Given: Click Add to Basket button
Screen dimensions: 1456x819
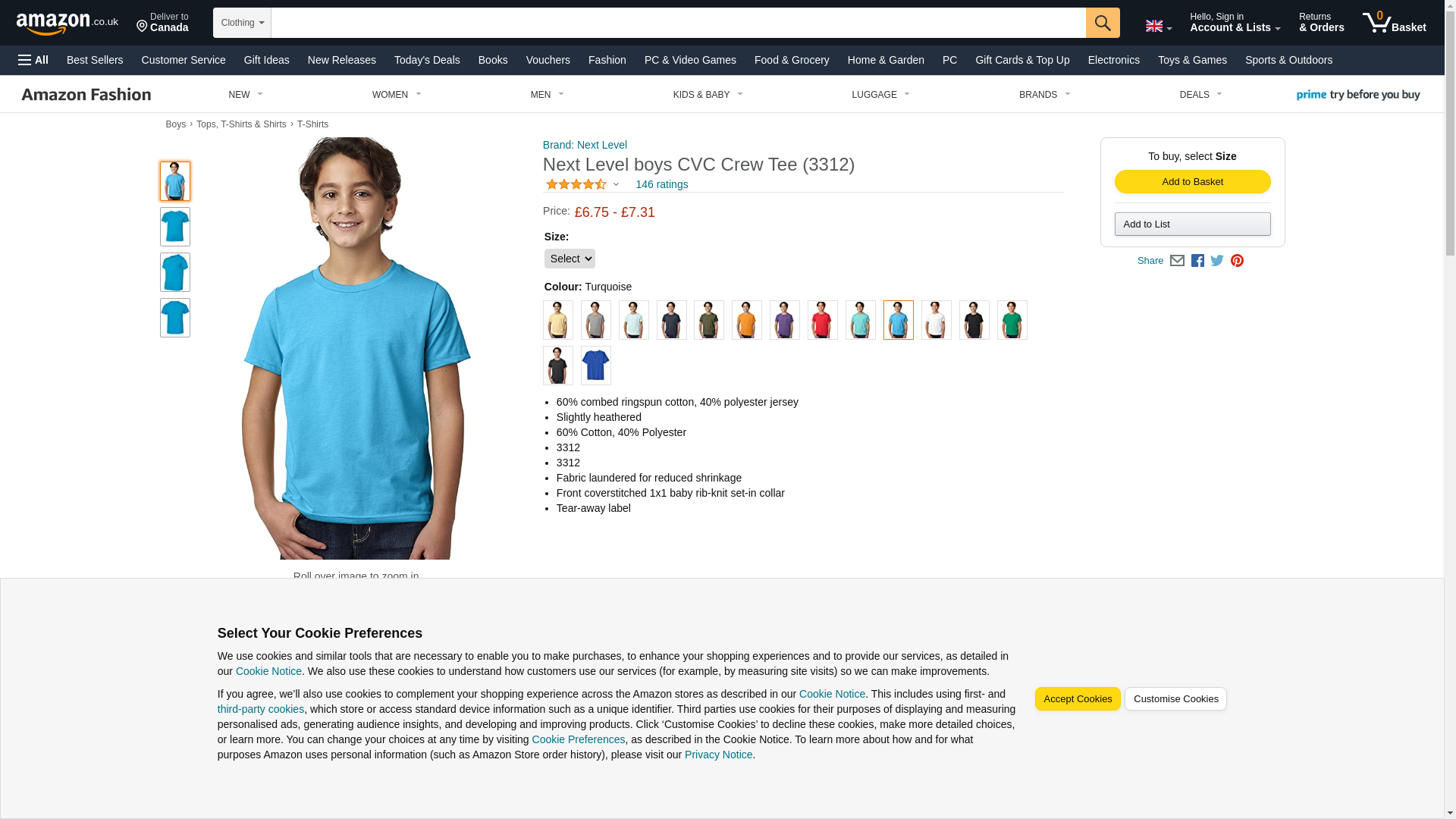Looking at the screenshot, I should (x=1192, y=181).
